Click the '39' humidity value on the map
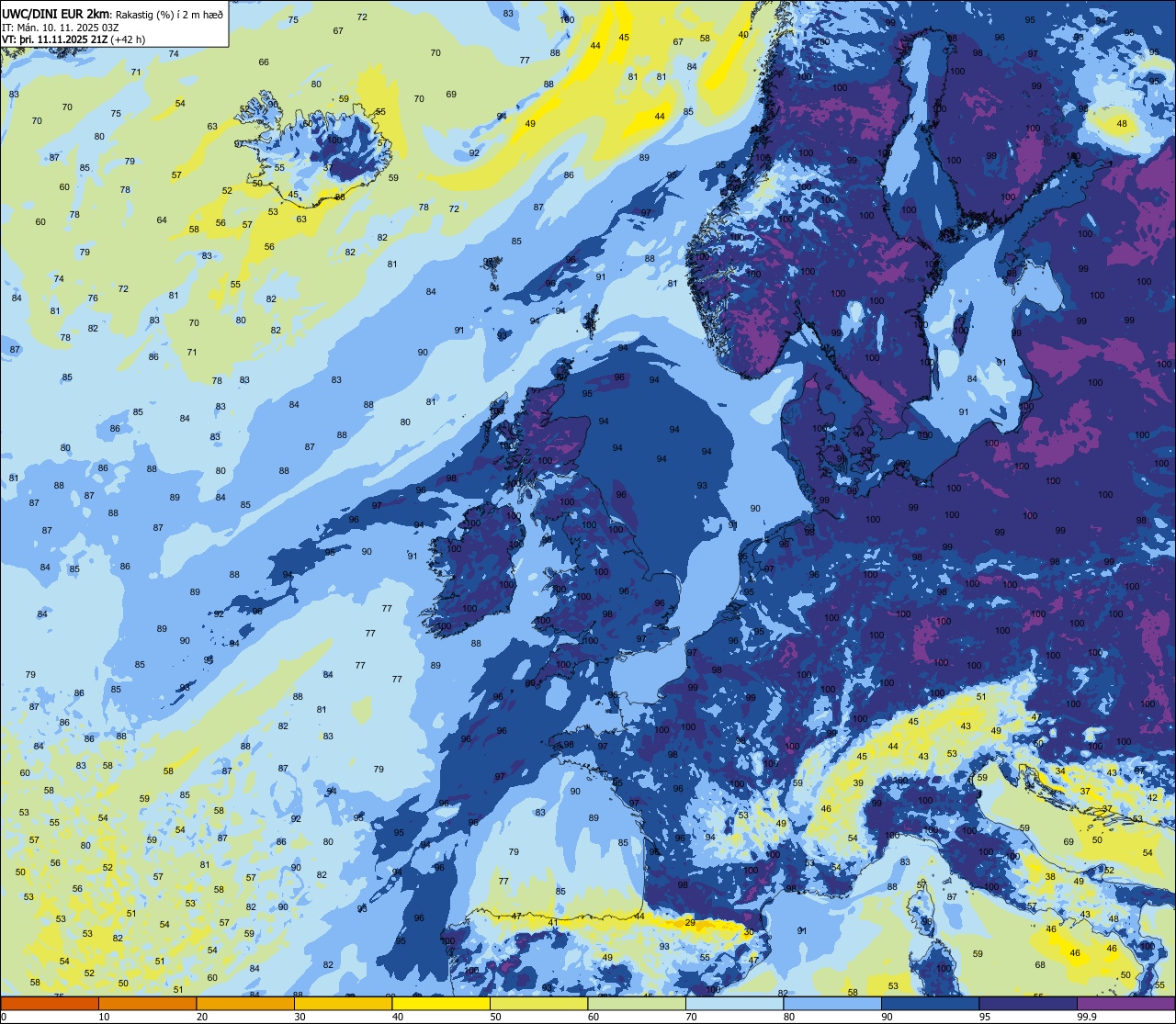Screen dimensions: 1176x1024 point(857,783)
